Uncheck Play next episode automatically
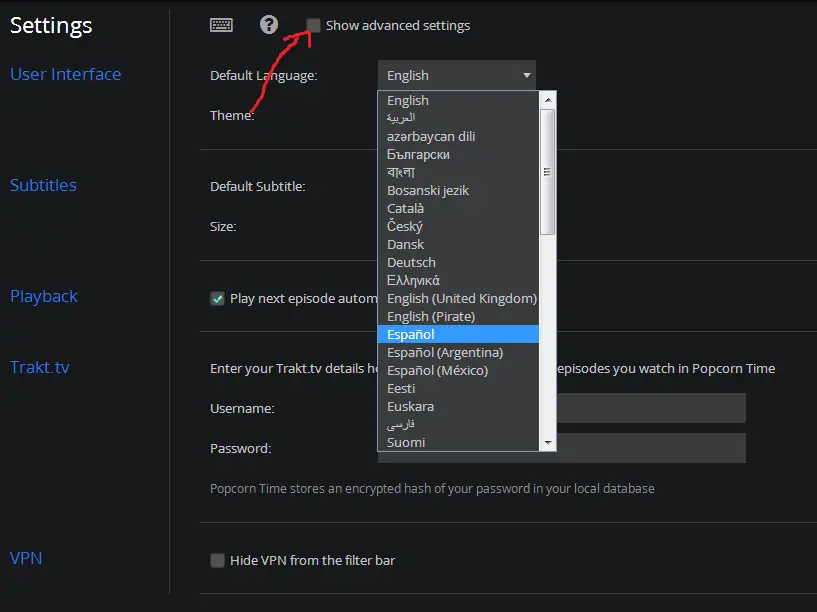The width and height of the screenshot is (817, 612). coord(217,298)
